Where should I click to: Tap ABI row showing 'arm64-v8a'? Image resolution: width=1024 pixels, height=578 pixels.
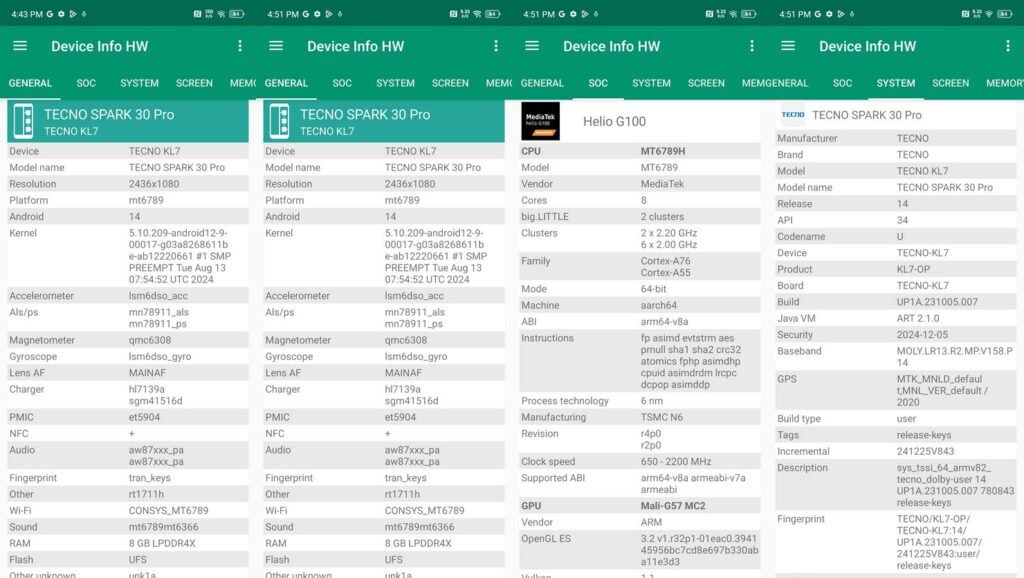640,321
